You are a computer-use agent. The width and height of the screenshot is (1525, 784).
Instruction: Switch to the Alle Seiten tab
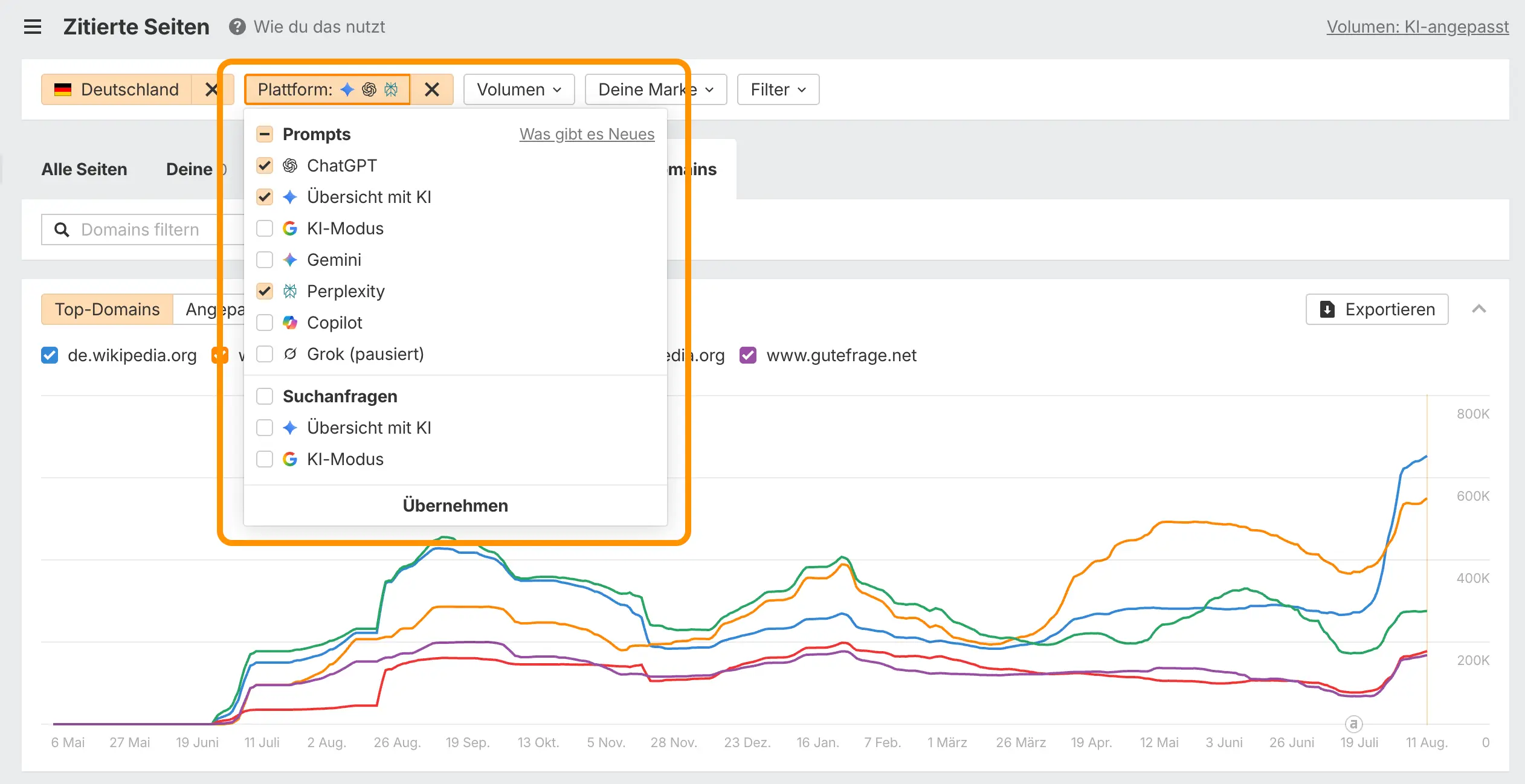(85, 169)
